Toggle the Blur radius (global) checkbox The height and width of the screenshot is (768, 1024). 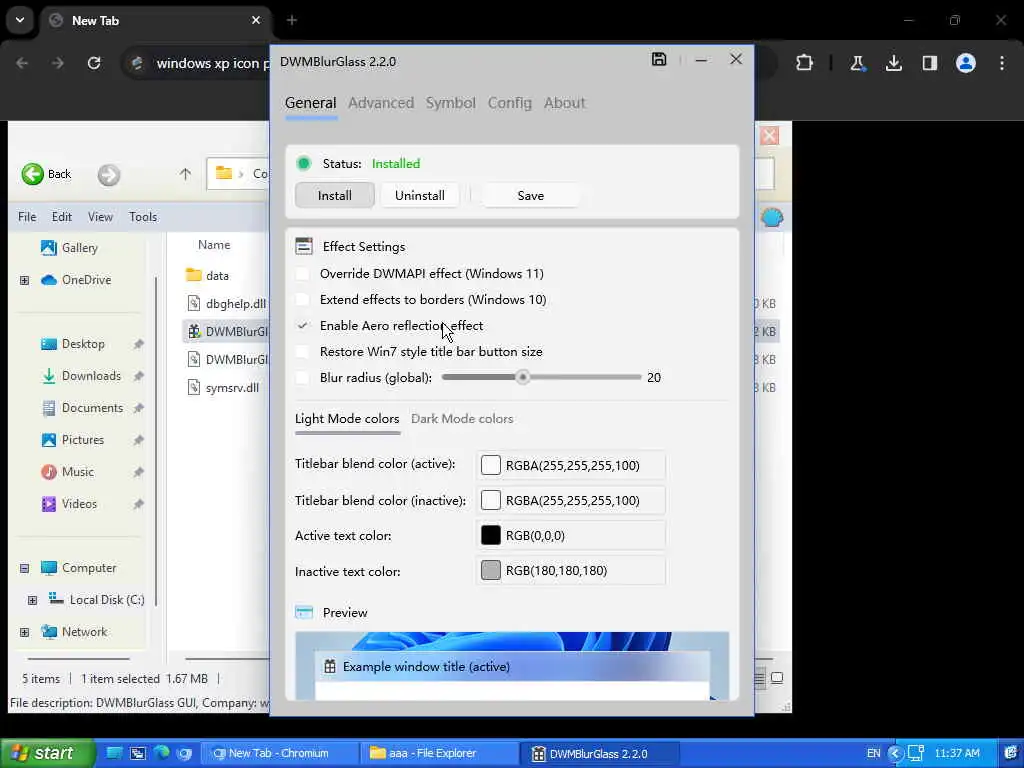302,377
